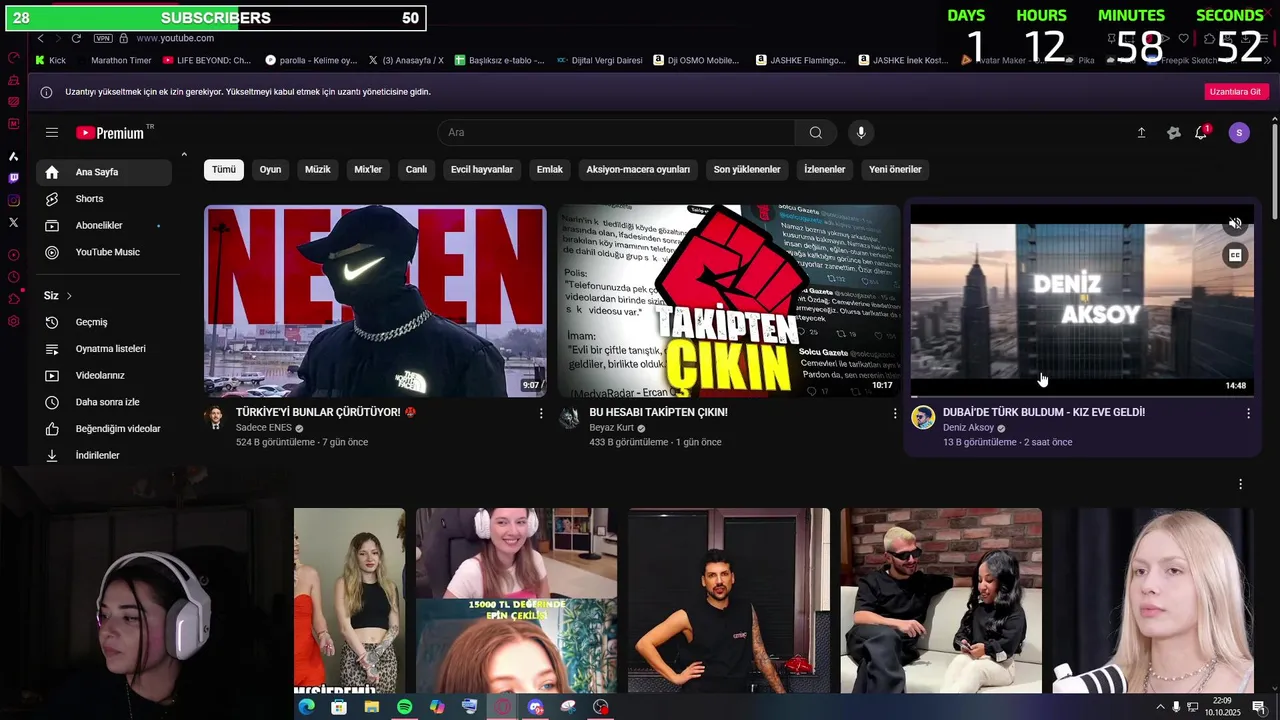Open Instagram icon in browser sidebar
The image size is (1280, 720).
(x=13, y=200)
